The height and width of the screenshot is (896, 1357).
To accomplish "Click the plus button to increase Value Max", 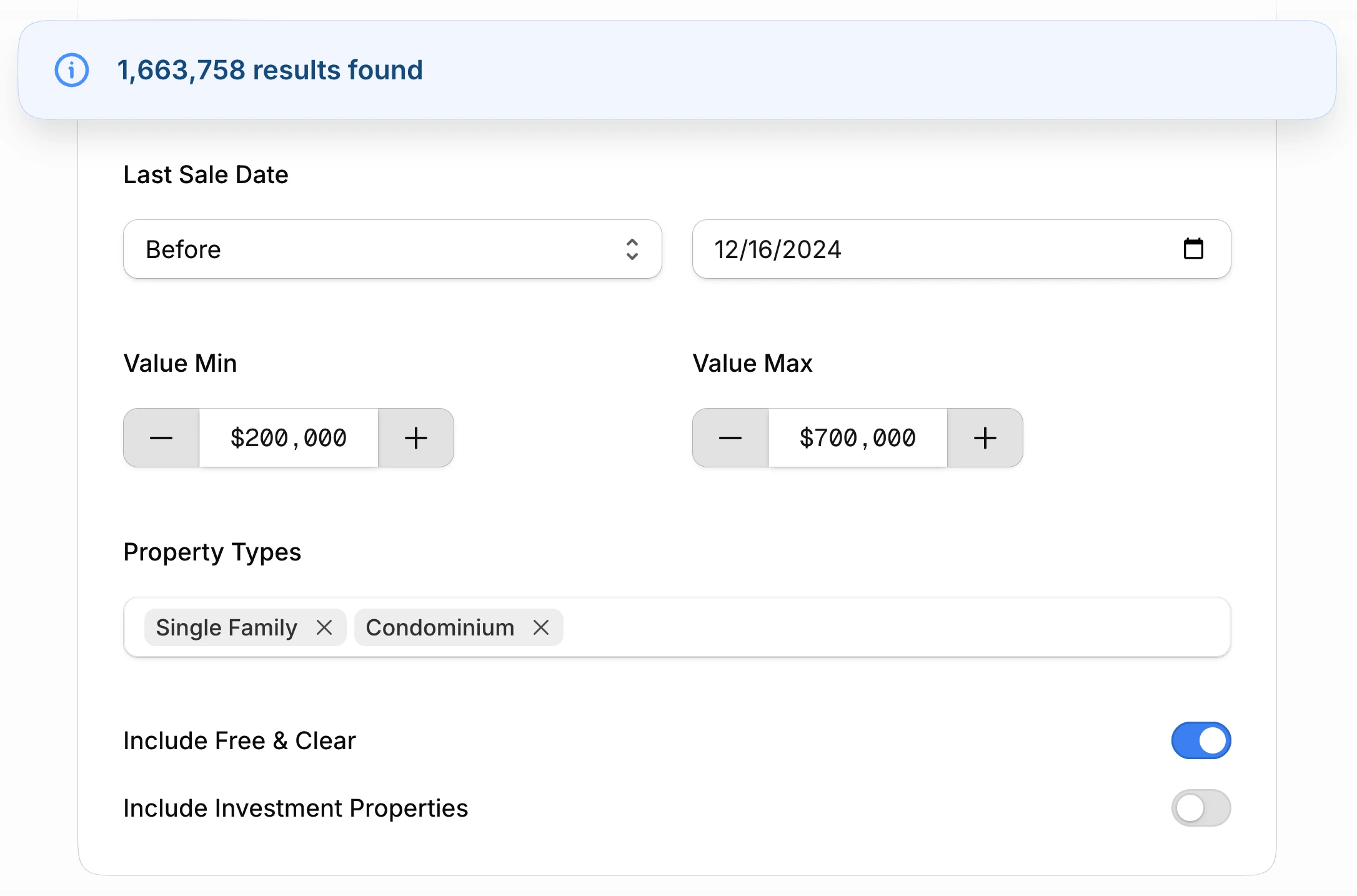I will [985, 437].
